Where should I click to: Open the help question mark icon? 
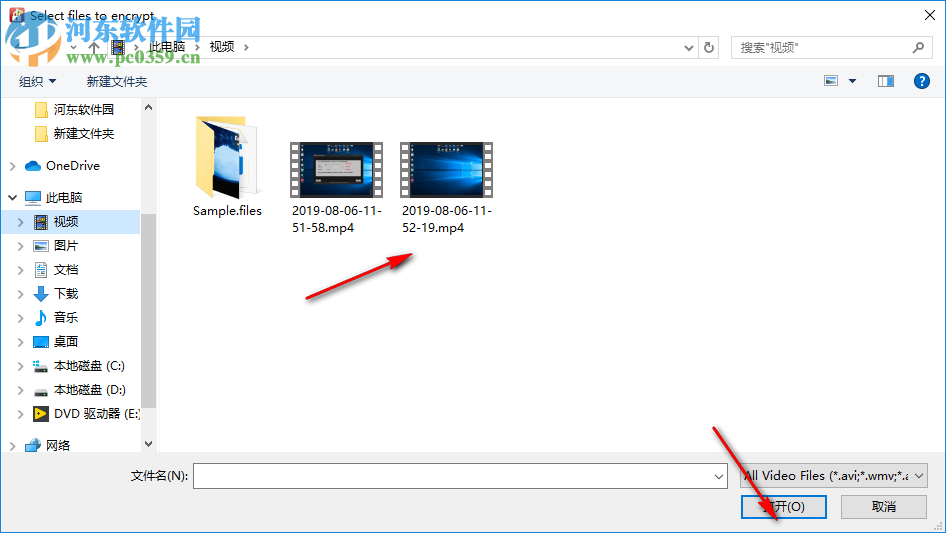click(921, 81)
